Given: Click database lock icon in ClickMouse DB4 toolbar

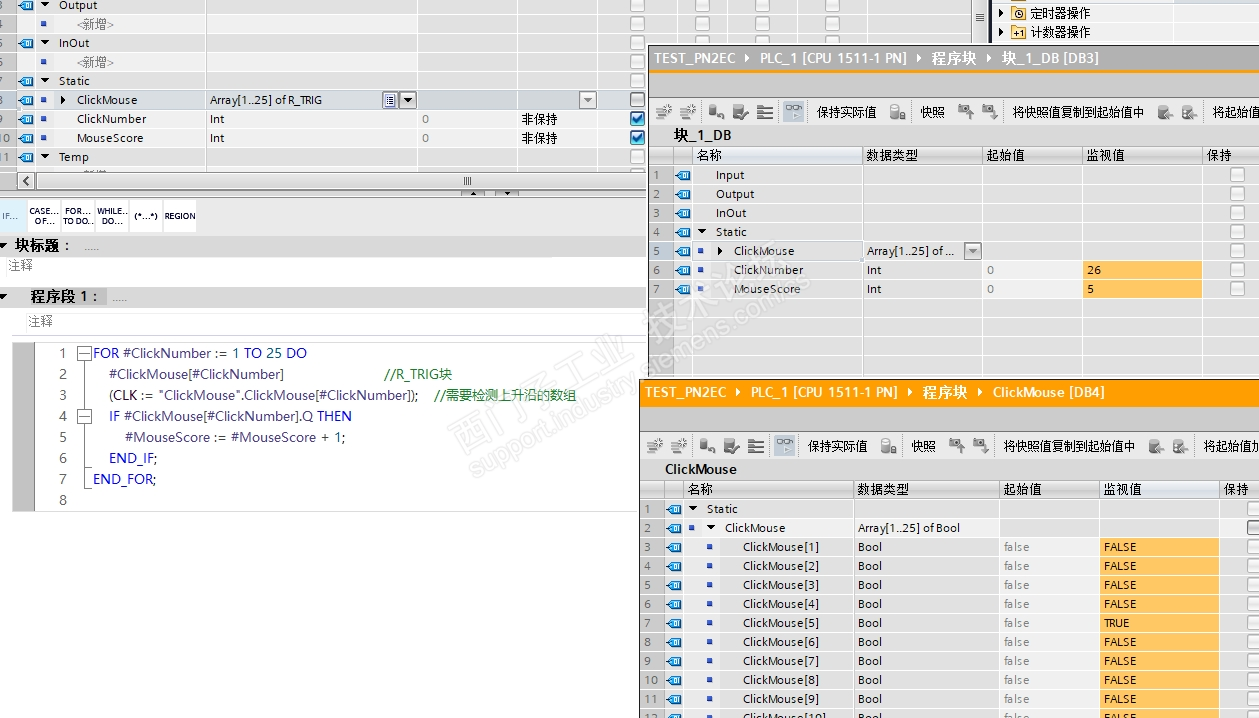Looking at the screenshot, I should 889,446.
